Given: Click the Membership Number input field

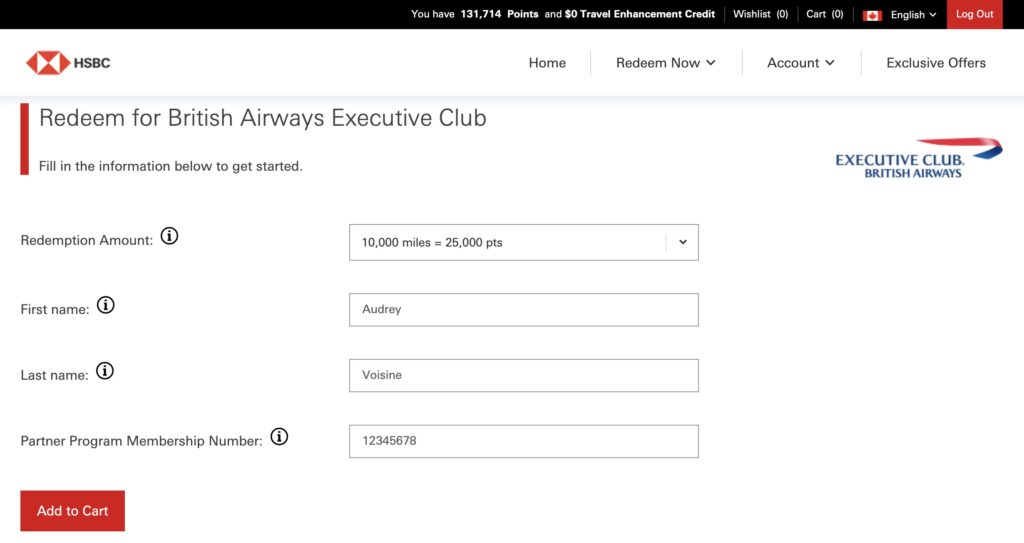Looking at the screenshot, I should coord(523,441).
